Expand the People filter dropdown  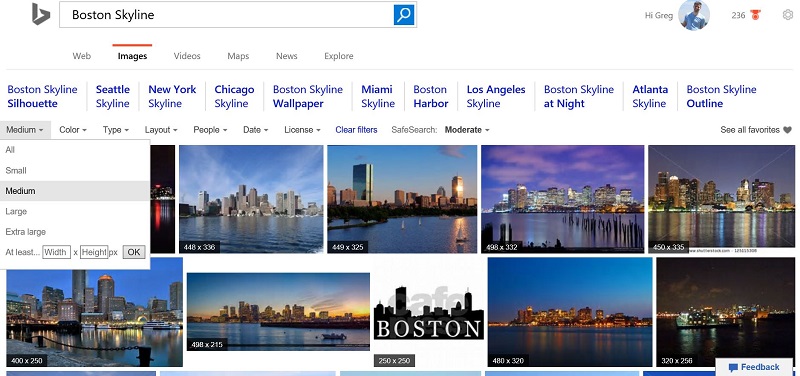click(210, 130)
